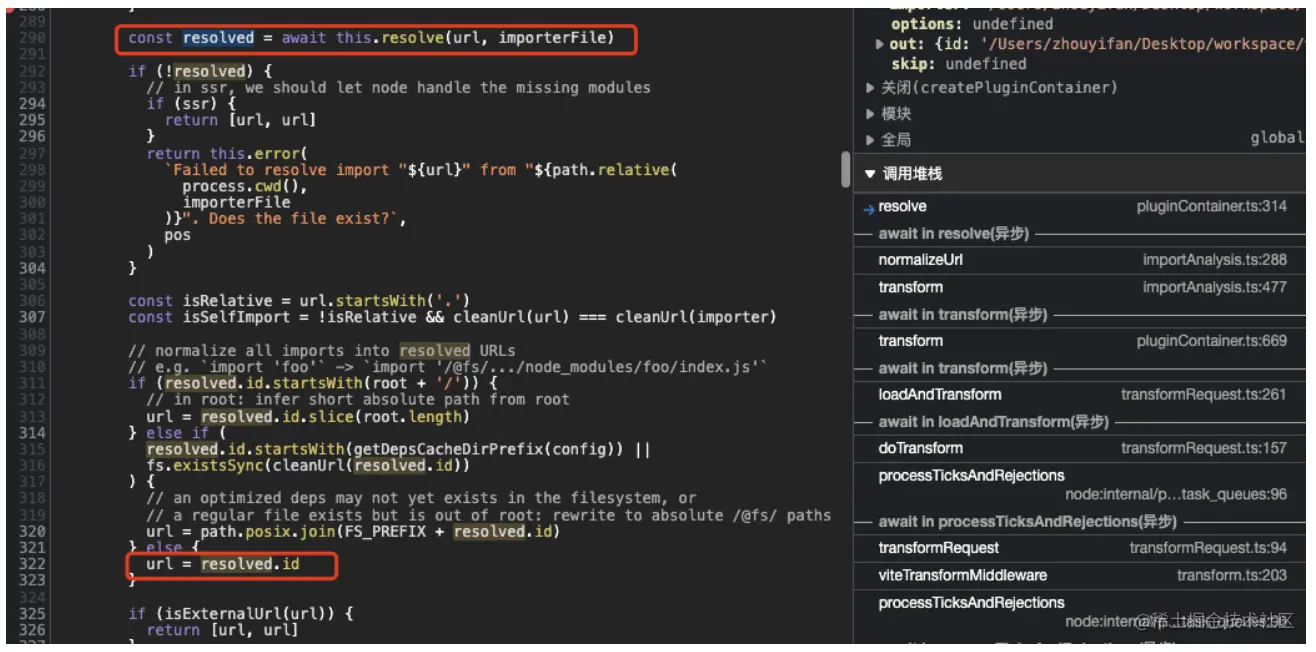Expand the 模块 scope section
The image size is (1316, 652).
(x=869, y=112)
